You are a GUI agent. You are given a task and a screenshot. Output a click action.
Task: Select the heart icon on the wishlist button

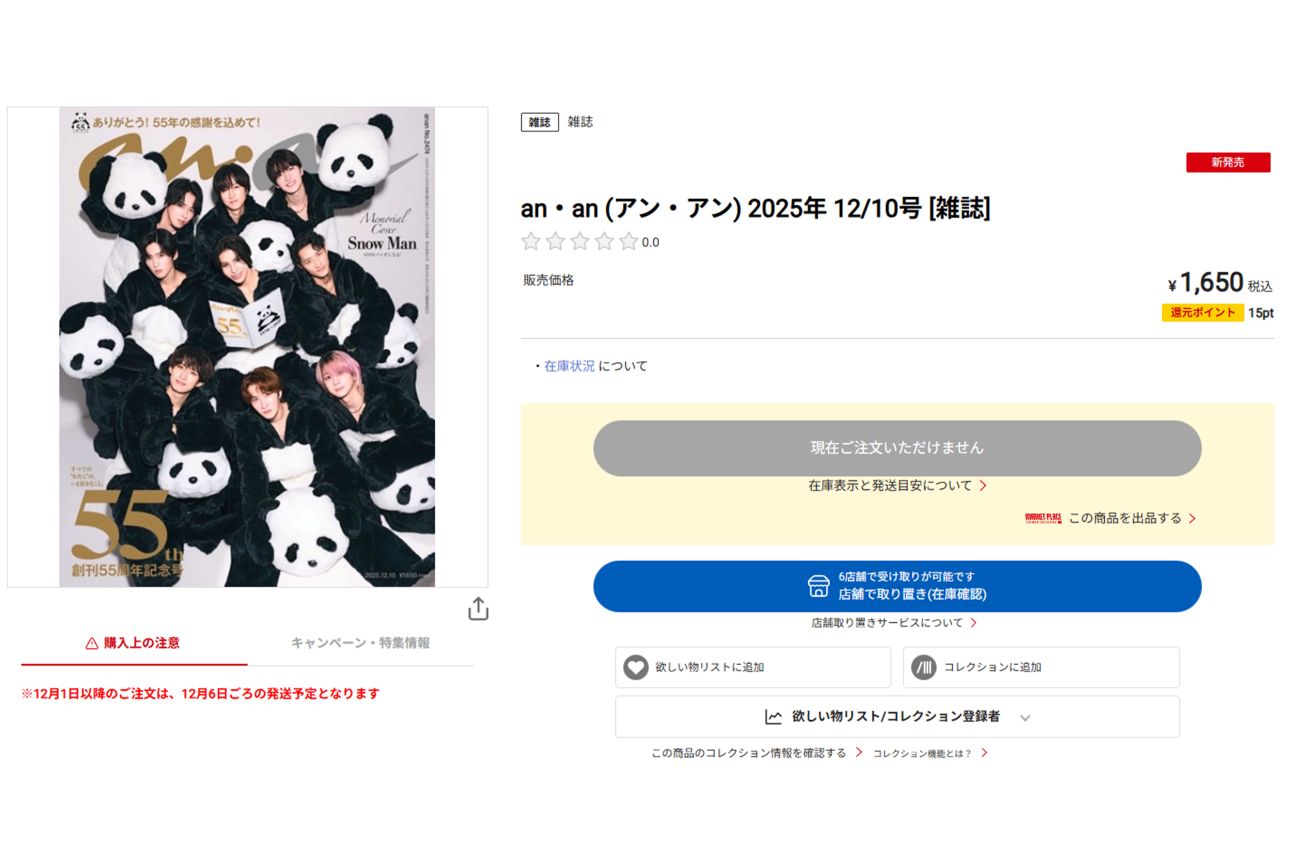click(636, 667)
